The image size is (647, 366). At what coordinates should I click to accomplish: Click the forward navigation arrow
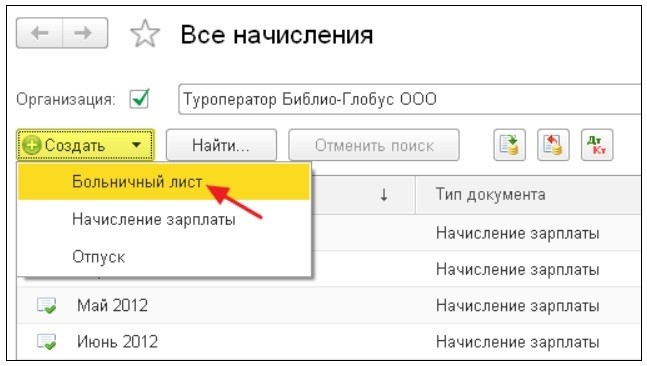pyautogui.click(x=85, y=33)
